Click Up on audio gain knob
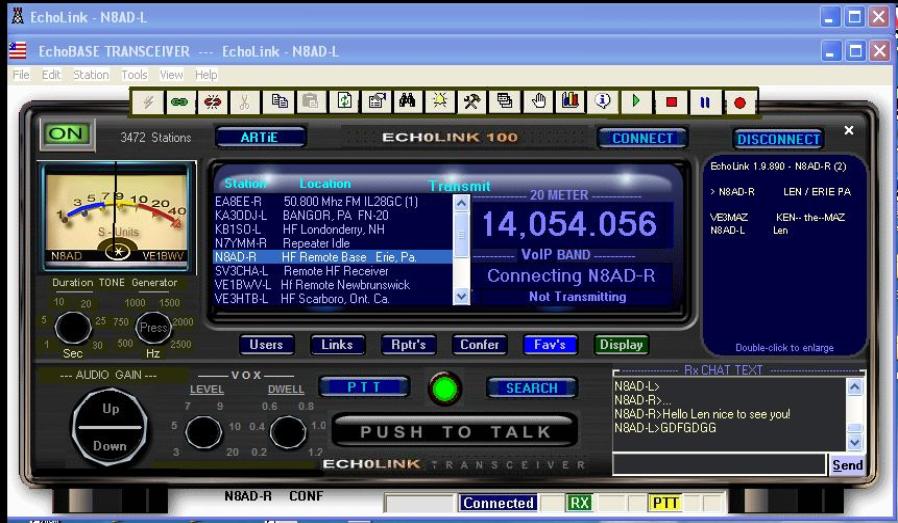 [x=111, y=409]
